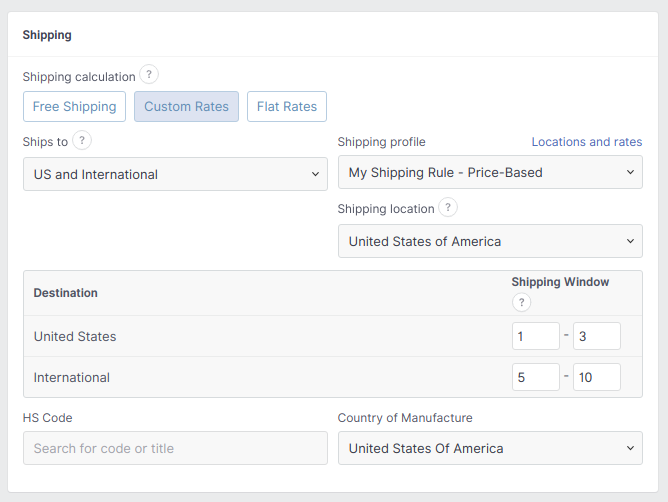This screenshot has height=502, width=668.
Task: Click the Shipping section heading
Action: coord(47,35)
